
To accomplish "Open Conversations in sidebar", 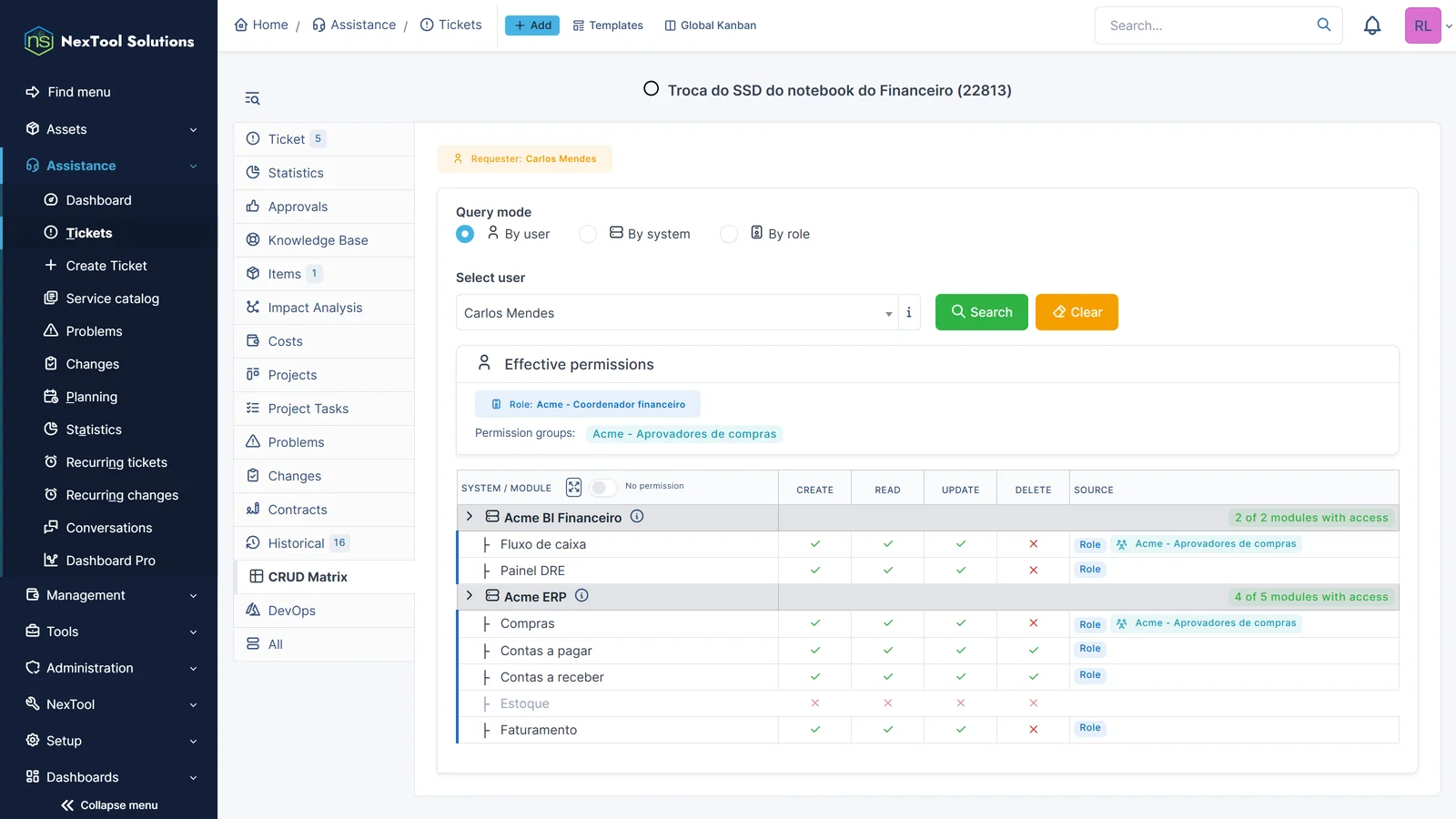I will pos(108,528).
